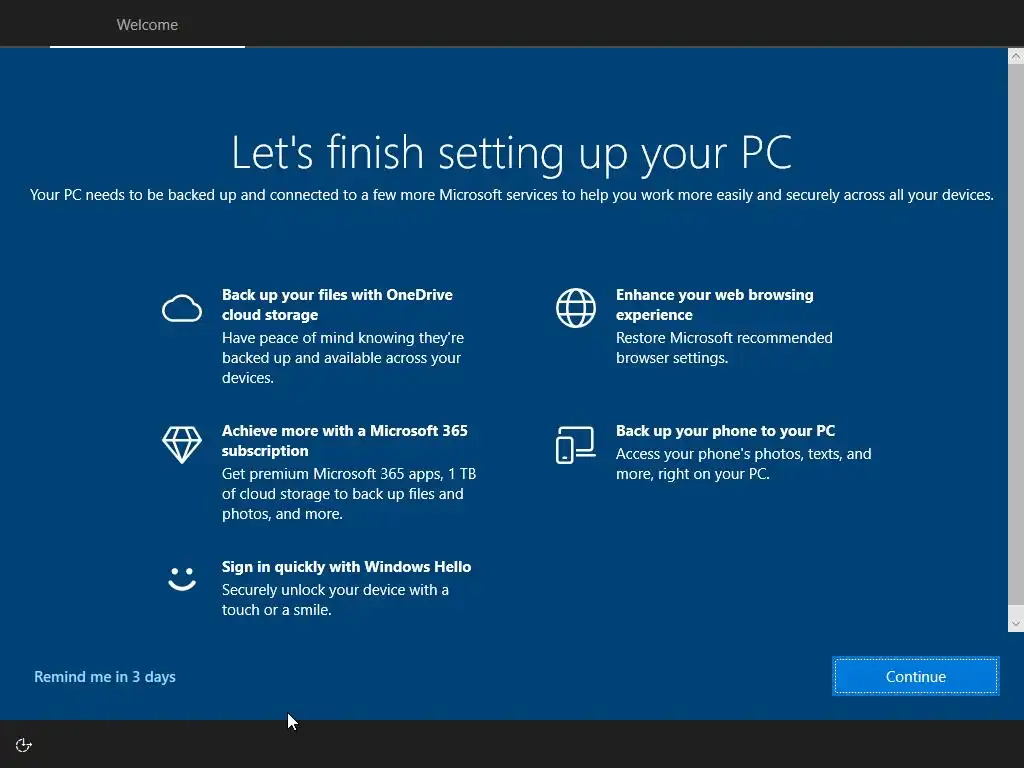Click "Enhance your web browsing experience" title
The height and width of the screenshot is (768, 1024).
(714, 304)
